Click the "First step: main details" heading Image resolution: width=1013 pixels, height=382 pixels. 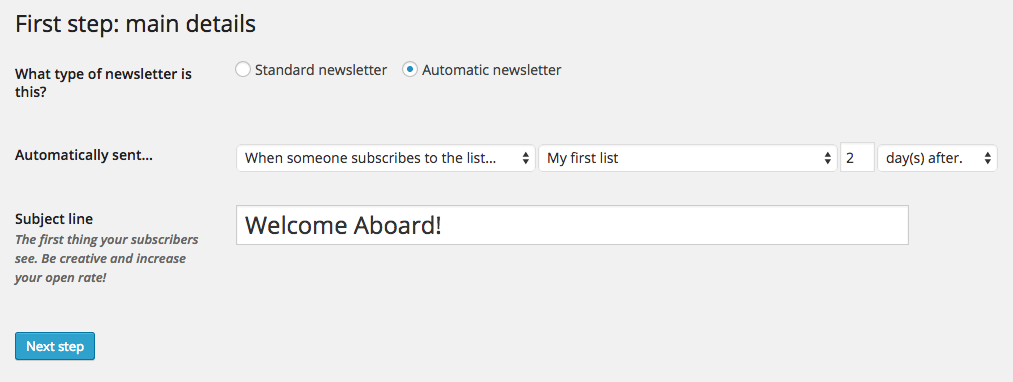136,24
